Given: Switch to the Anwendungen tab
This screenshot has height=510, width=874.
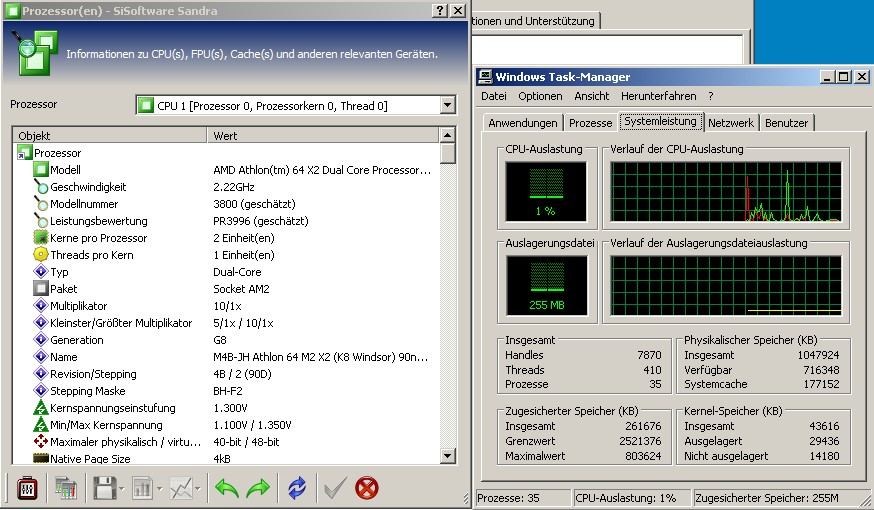Looking at the screenshot, I should point(523,123).
